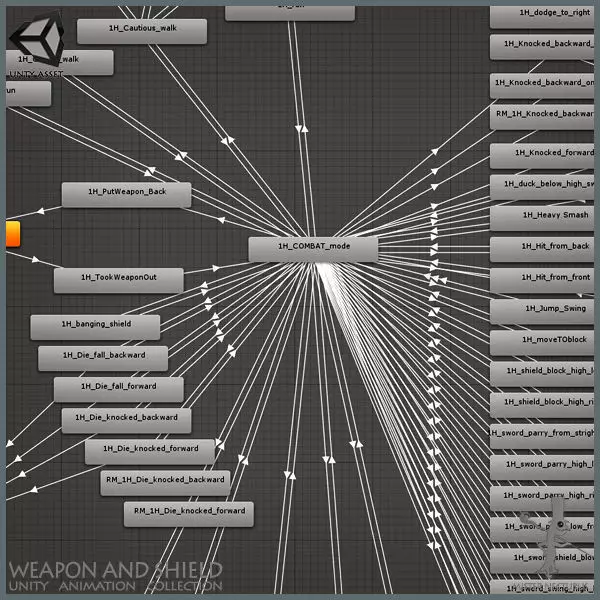Select the 1H_Knocked_forward state node
This screenshot has width=600, height=600.
(542, 156)
